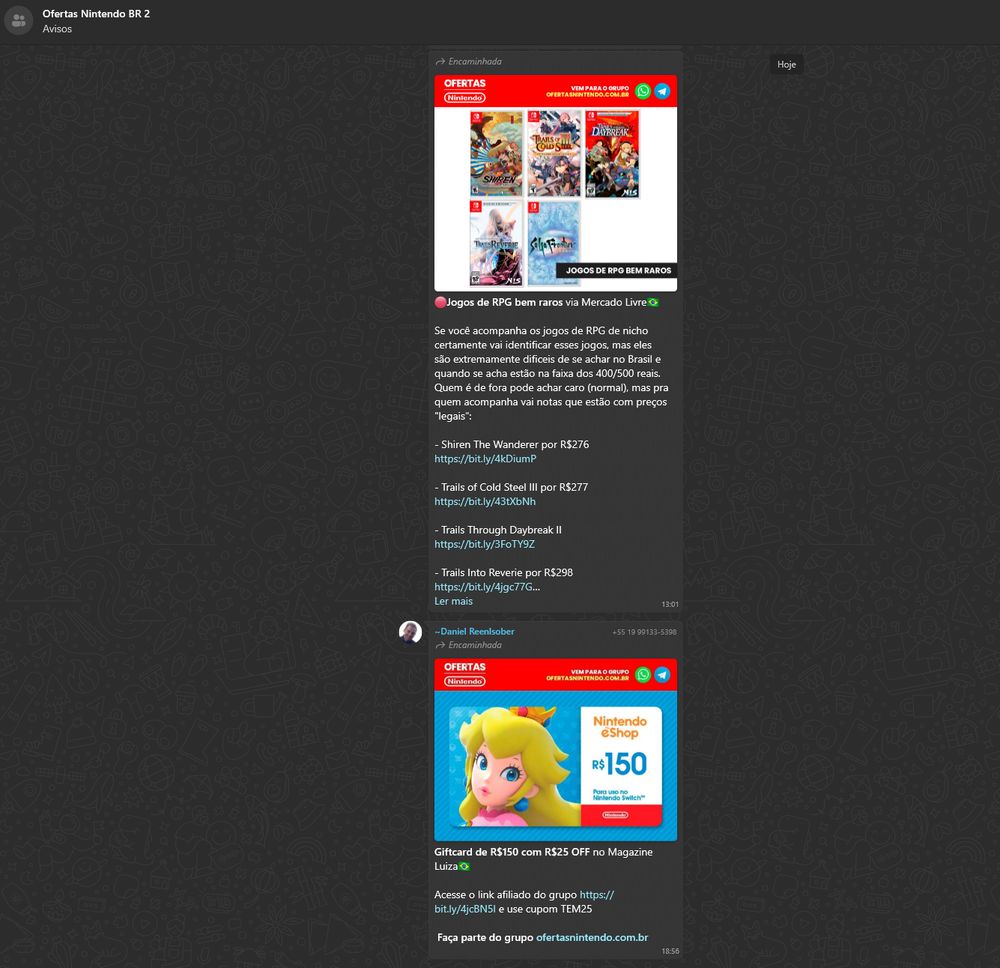Open Trails of Cold Steel III link bit.ly/43tXbNh
1000x968 pixels.
click(485, 502)
